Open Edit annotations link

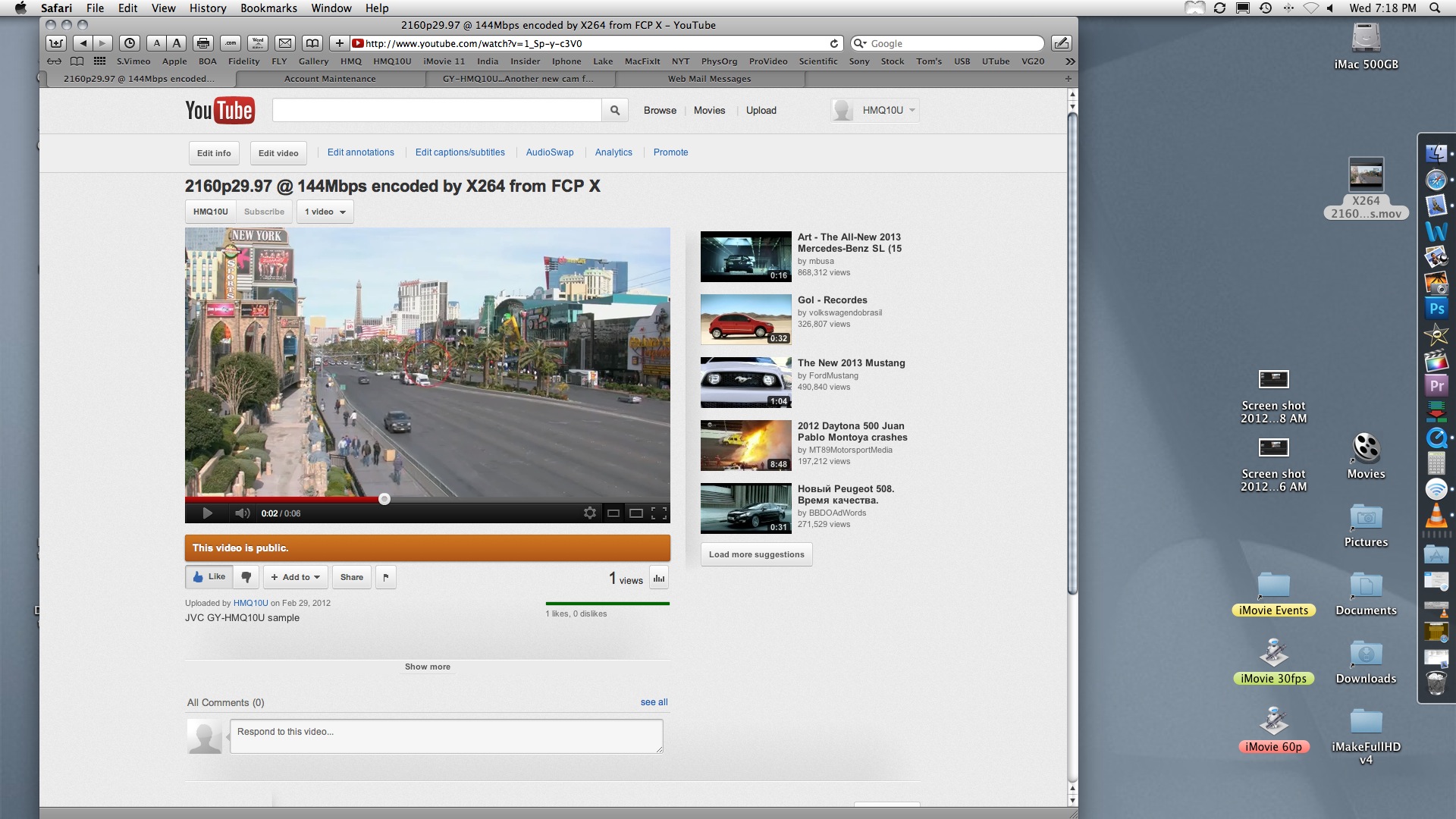361,152
